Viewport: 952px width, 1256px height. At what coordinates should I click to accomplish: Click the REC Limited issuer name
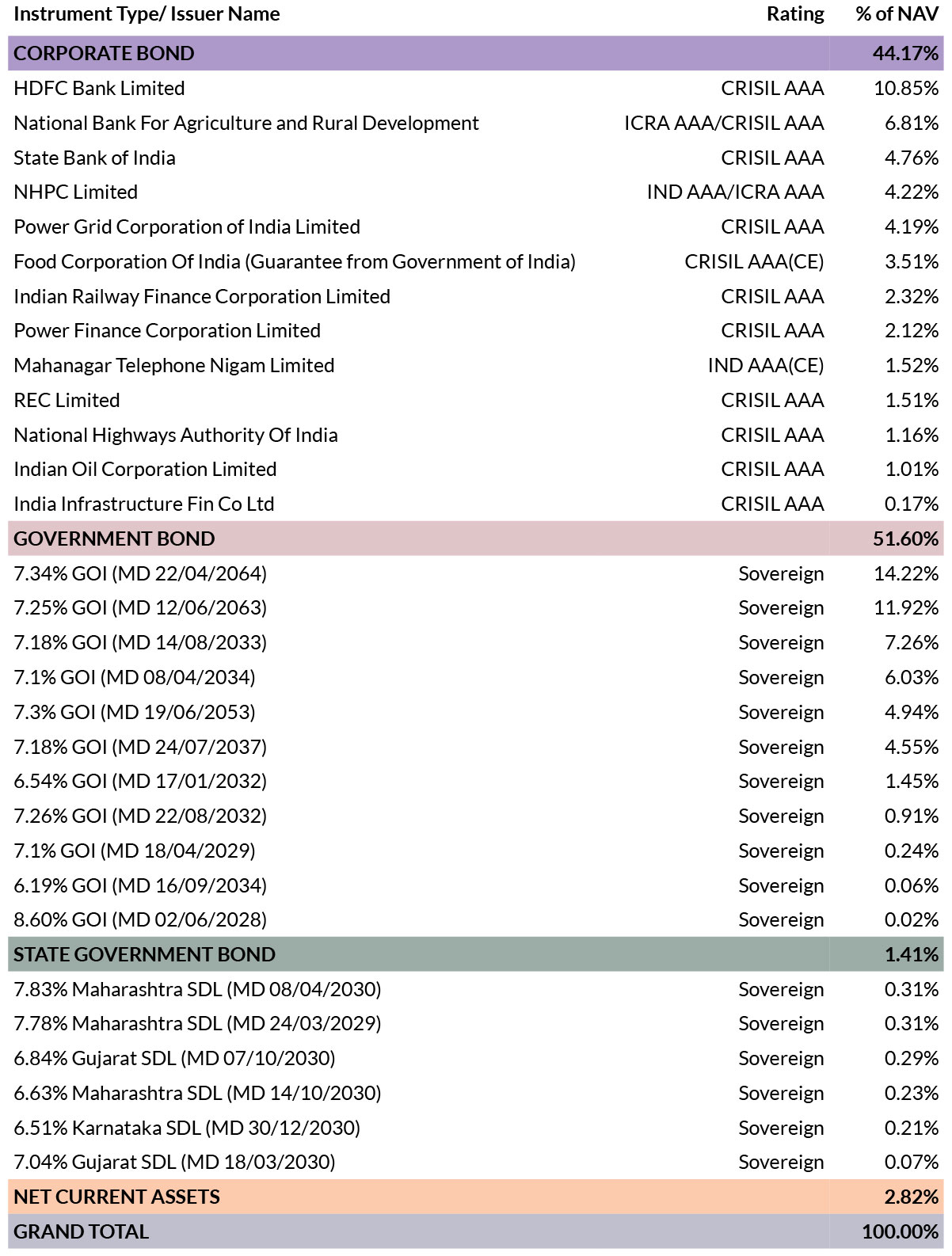[x=67, y=400]
